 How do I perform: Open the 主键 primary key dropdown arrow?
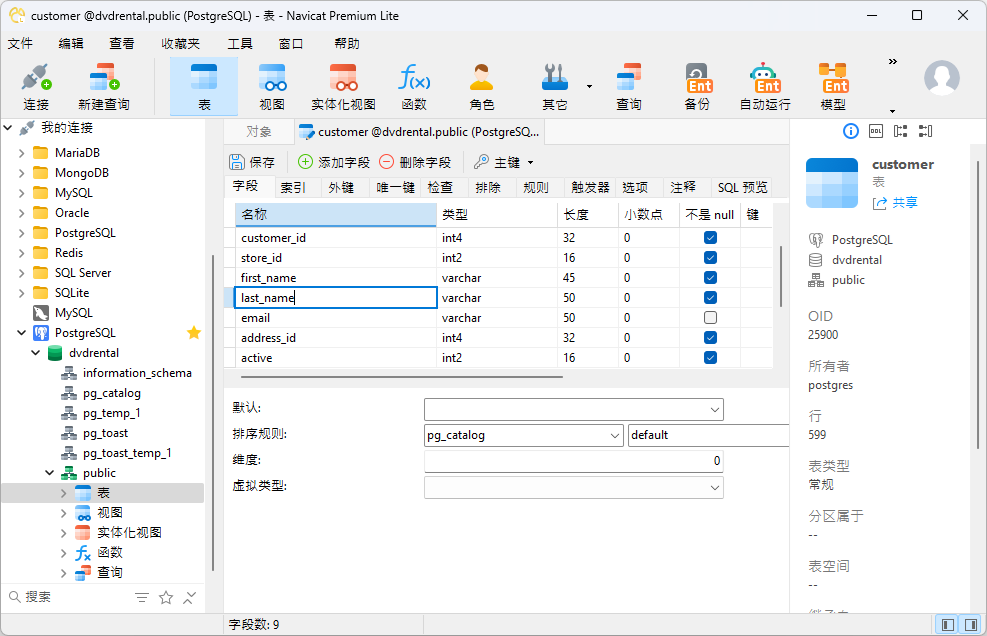(531, 162)
